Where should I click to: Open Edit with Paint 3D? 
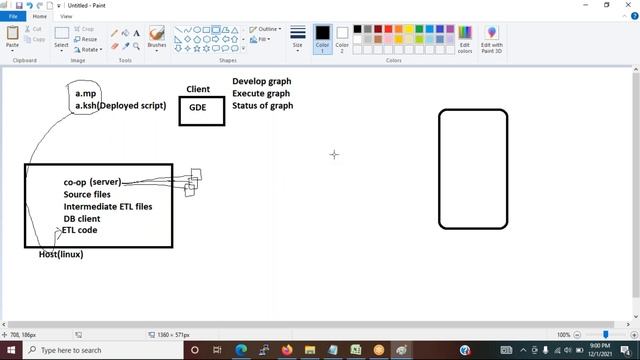click(x=491, y=39)
